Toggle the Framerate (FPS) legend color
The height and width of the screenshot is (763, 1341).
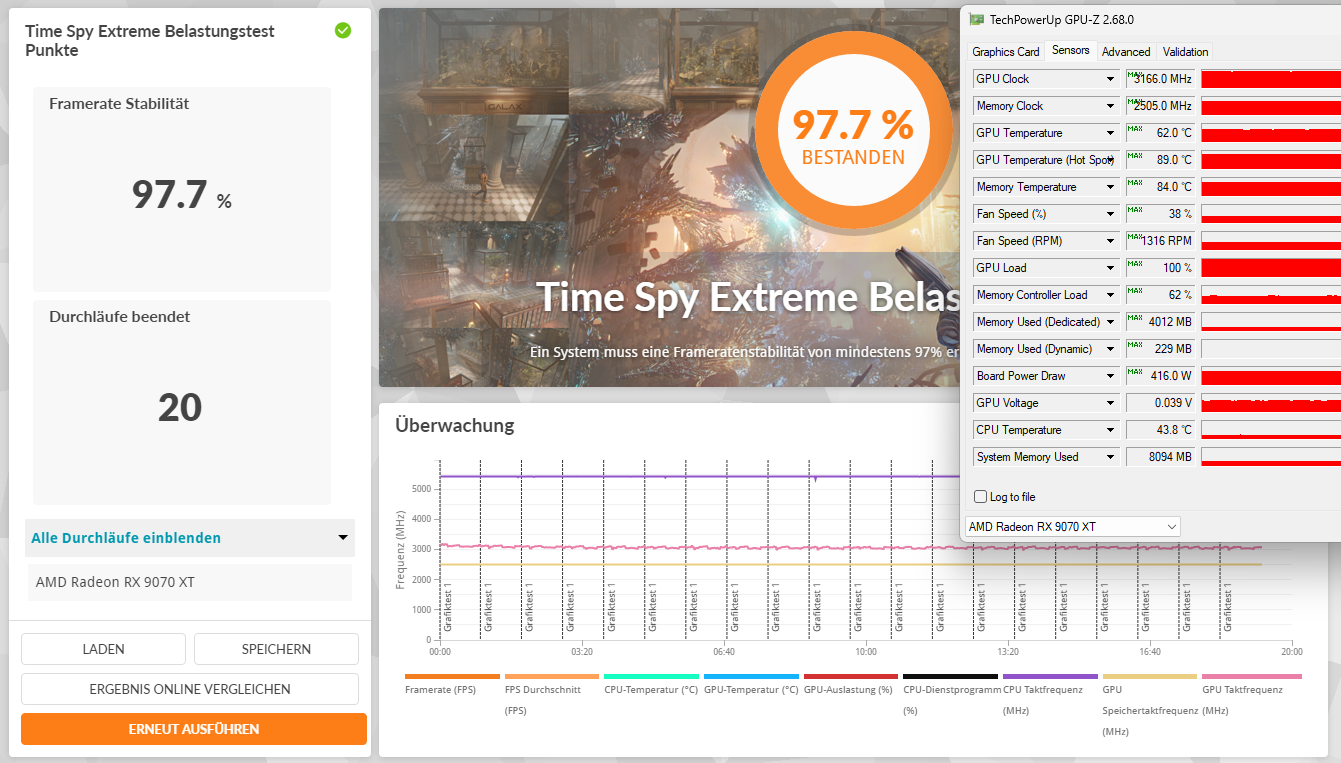point(452,677)
